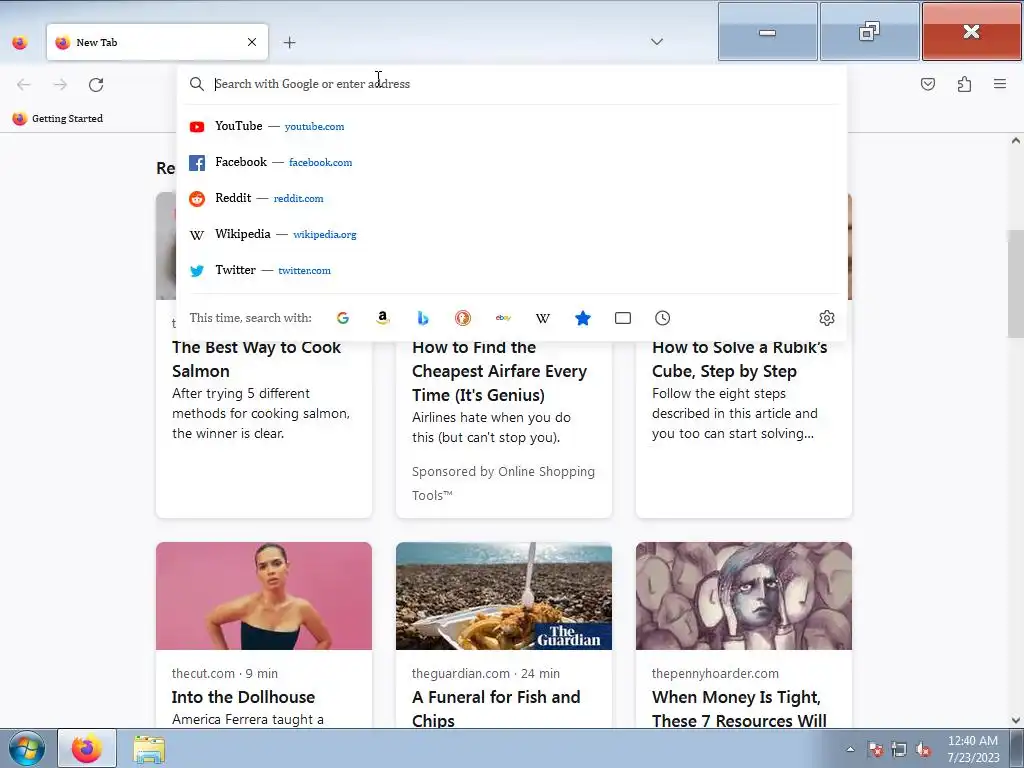Close the New Tab tab
Viewport: 1024px width, 768px height.
252,42
